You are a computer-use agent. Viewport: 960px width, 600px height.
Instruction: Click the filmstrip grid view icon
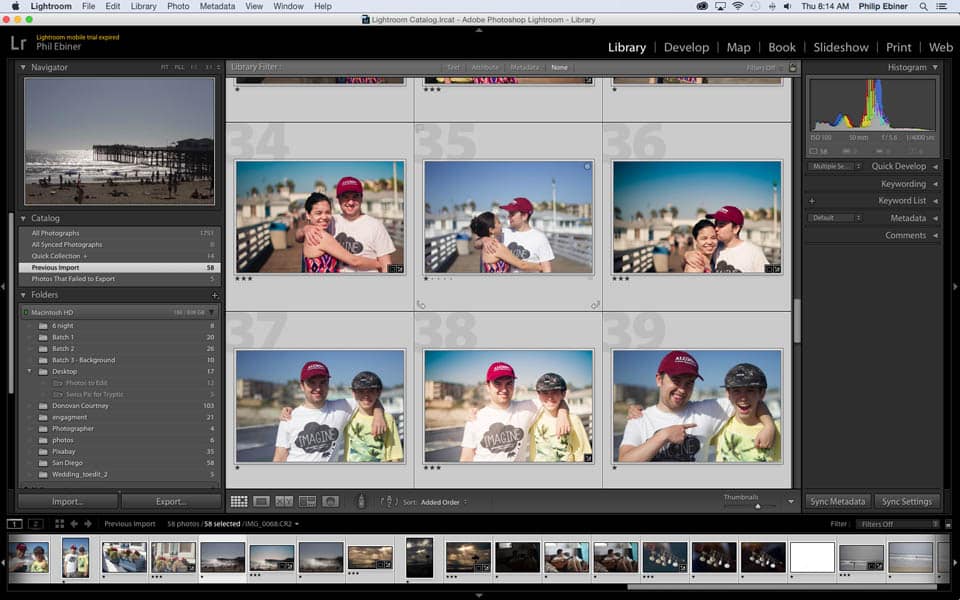[x=59, y=524]
